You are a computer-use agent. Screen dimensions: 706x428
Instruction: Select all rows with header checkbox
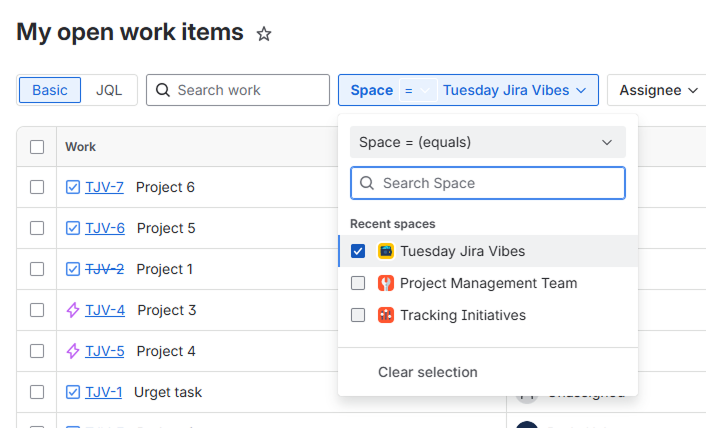tap(37, 147)
